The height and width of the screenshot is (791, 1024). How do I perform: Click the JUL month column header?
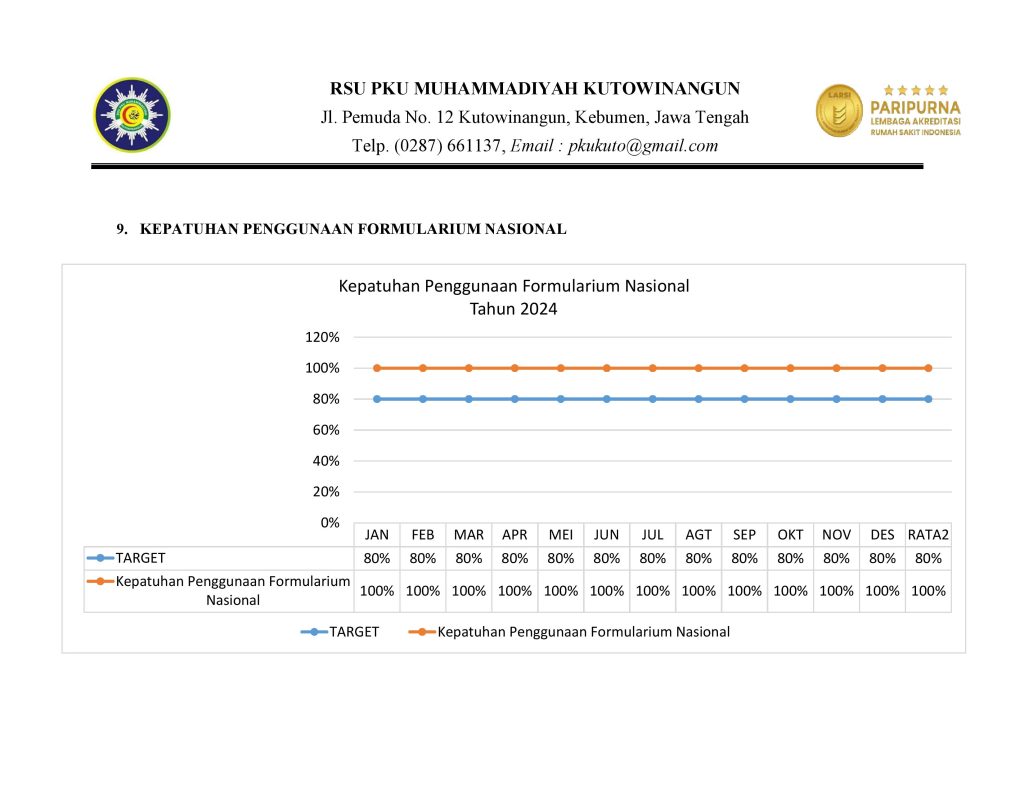click(652, 535)
